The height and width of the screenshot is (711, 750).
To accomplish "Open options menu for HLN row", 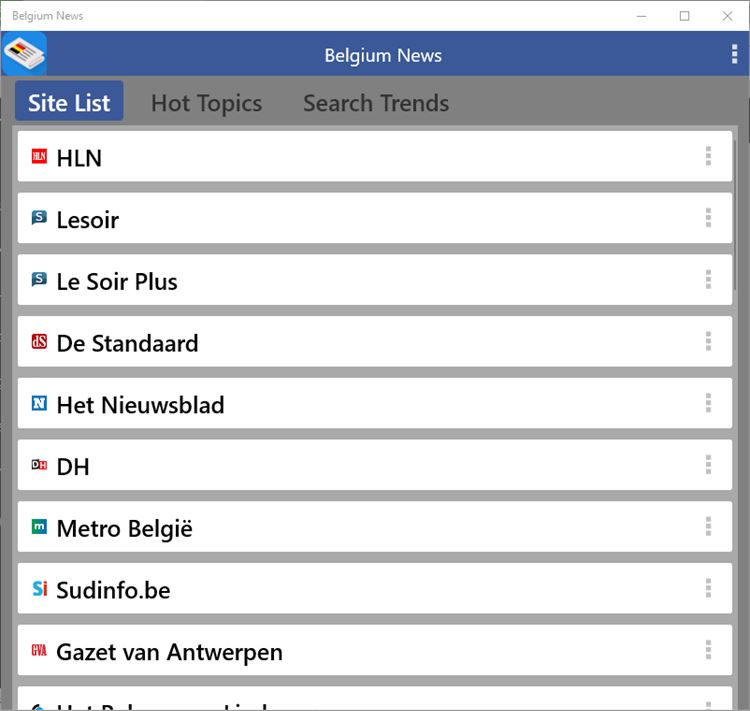I will [708, 156].
